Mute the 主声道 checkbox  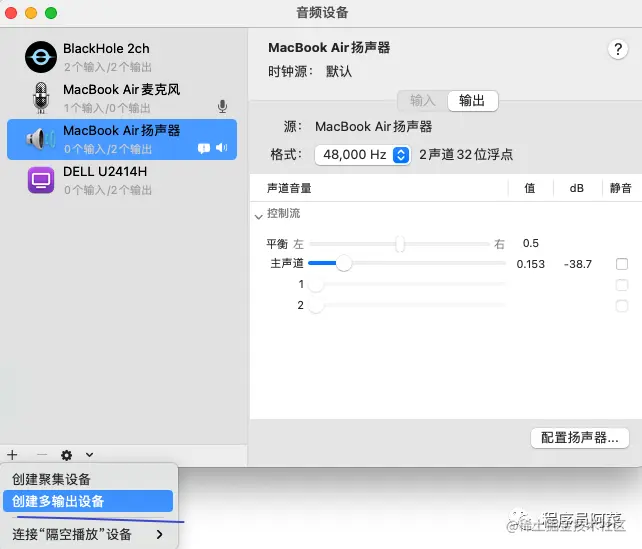(x=622, y=264)
